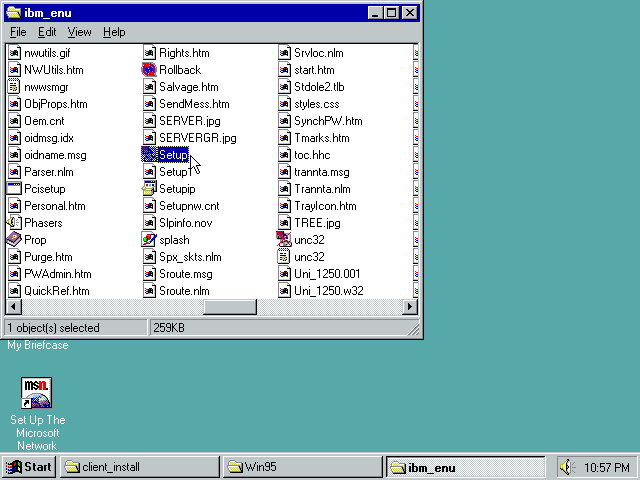The width and height of the screenshot is (640, 480).
Task: Select the QuickRef.htm file name
Action: point(57,291)
